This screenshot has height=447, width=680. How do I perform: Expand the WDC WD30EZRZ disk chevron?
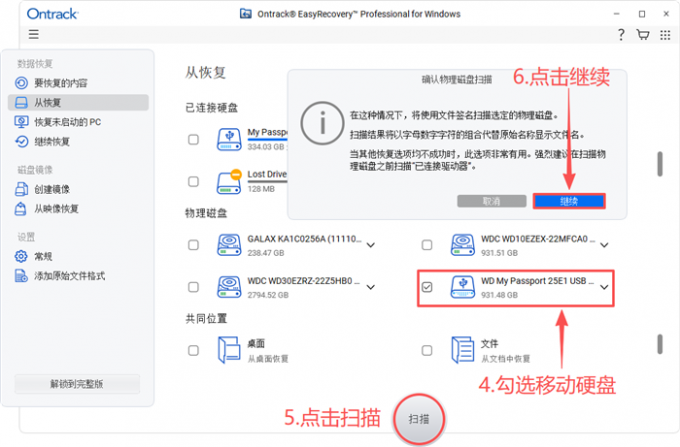pos(371,287)
